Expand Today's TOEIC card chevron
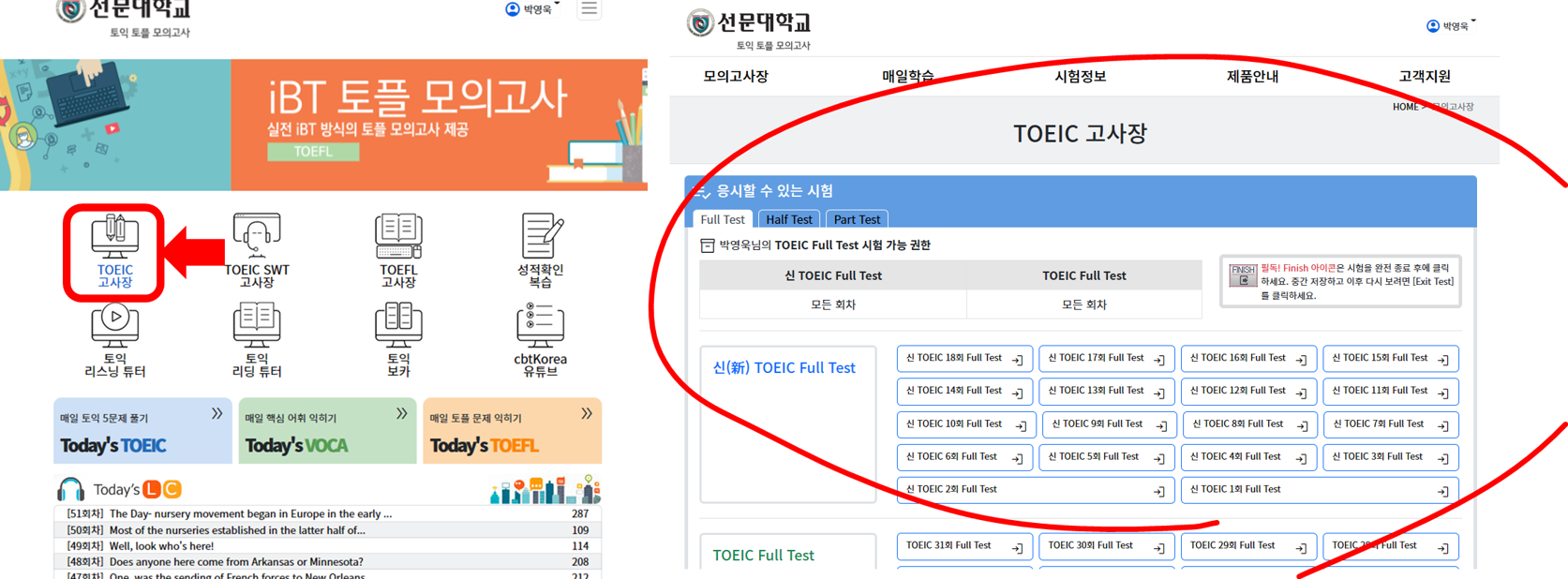The width and height of the screenshot is (1568, 579). coord(217,413)
